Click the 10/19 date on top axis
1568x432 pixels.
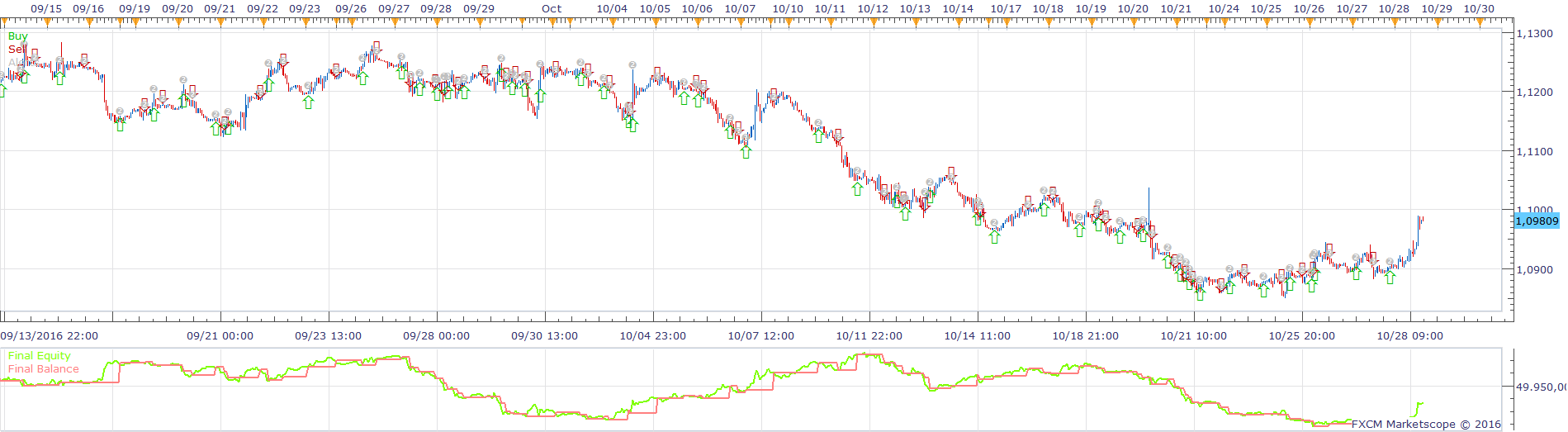point(1091,9)
